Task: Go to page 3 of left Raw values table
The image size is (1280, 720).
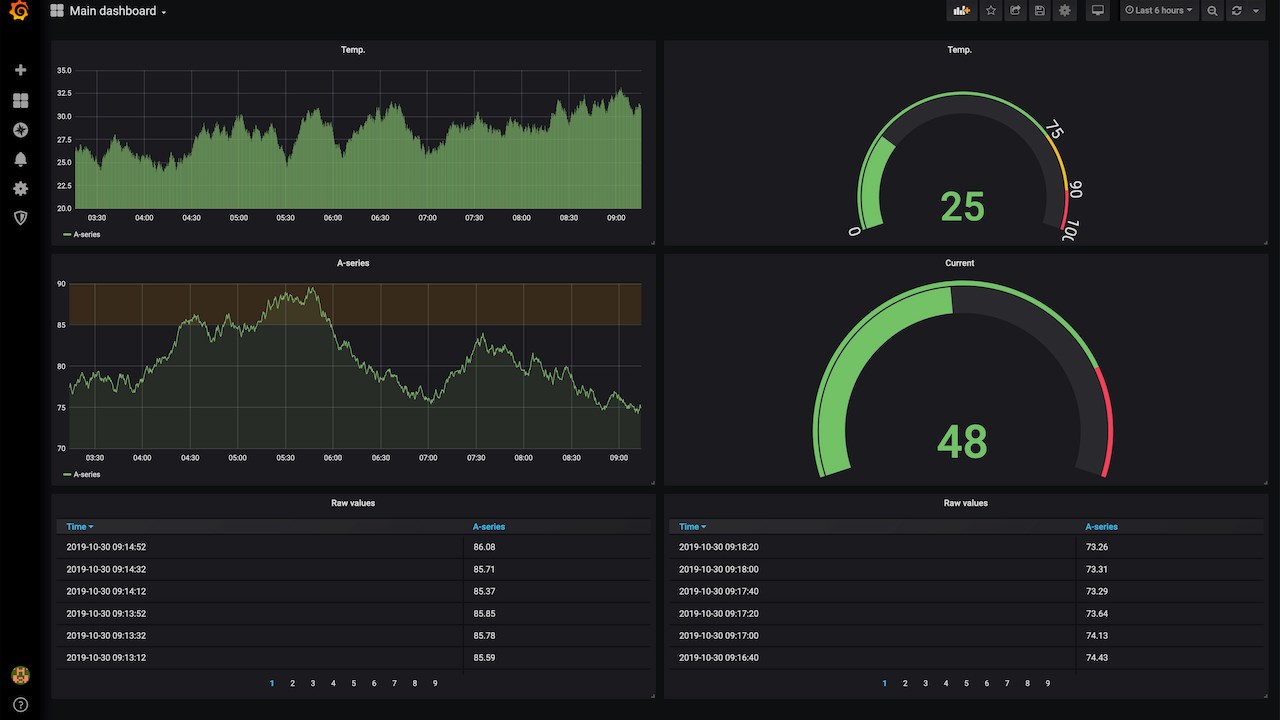Action: coord(313,683)
